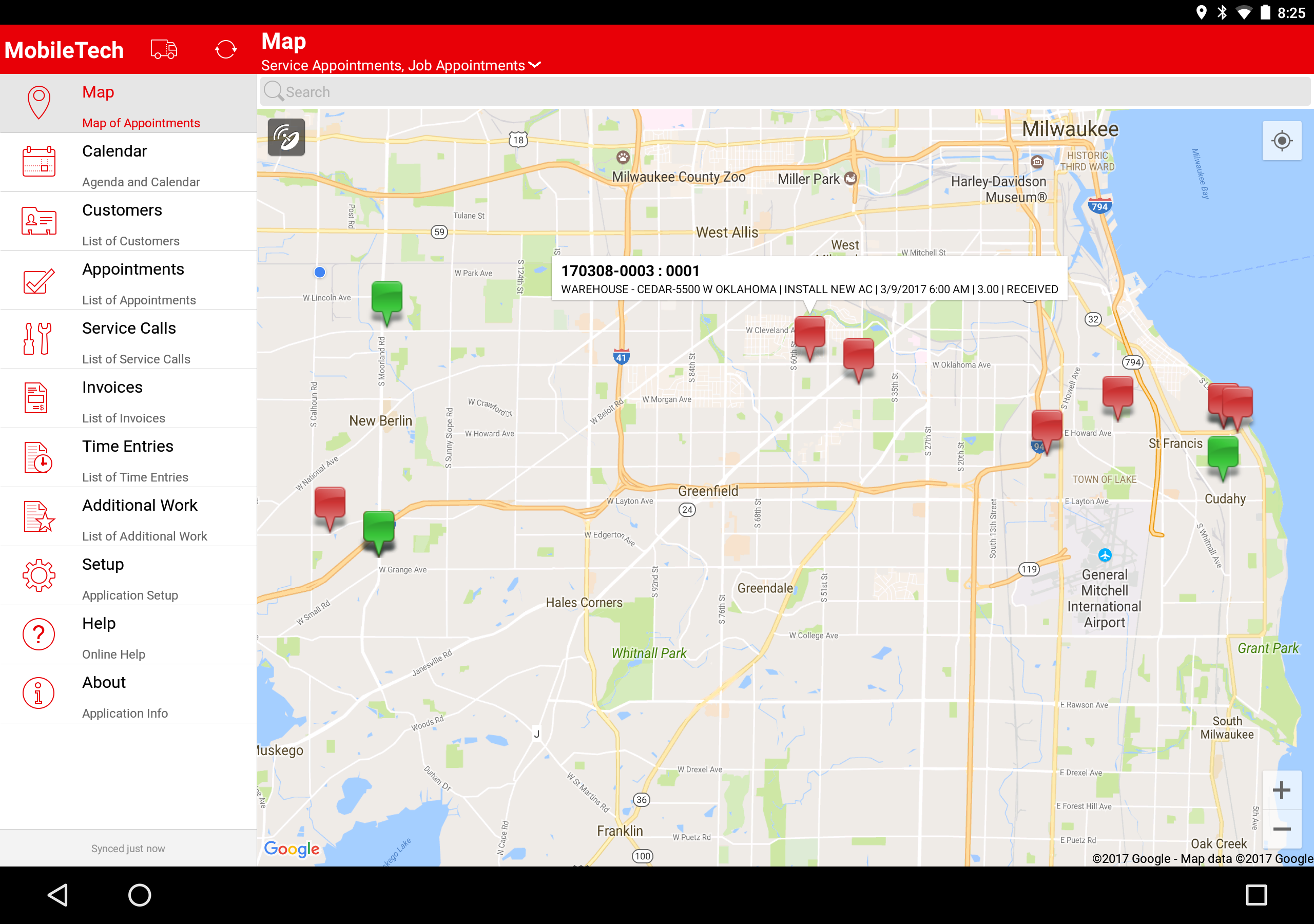
Task: Select the Appointments checkmark icon
Action: pos(39,280)
